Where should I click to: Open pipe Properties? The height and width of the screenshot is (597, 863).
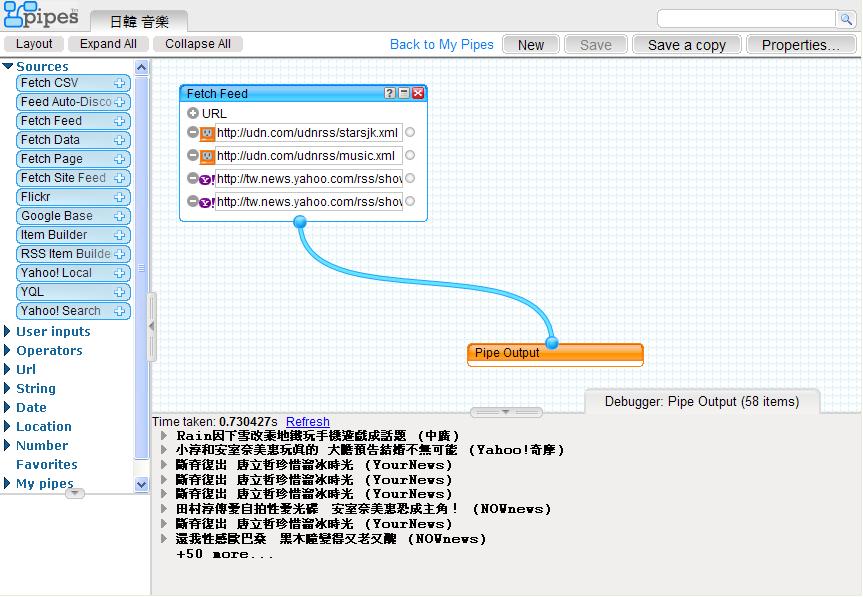[x=801, y=45]
